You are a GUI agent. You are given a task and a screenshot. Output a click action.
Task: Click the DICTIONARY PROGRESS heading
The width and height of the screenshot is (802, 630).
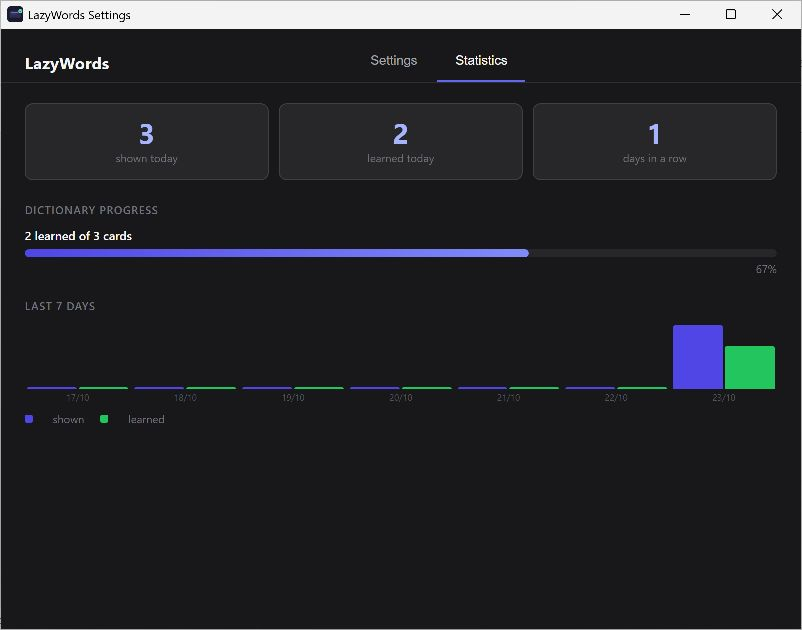point(92,210)
